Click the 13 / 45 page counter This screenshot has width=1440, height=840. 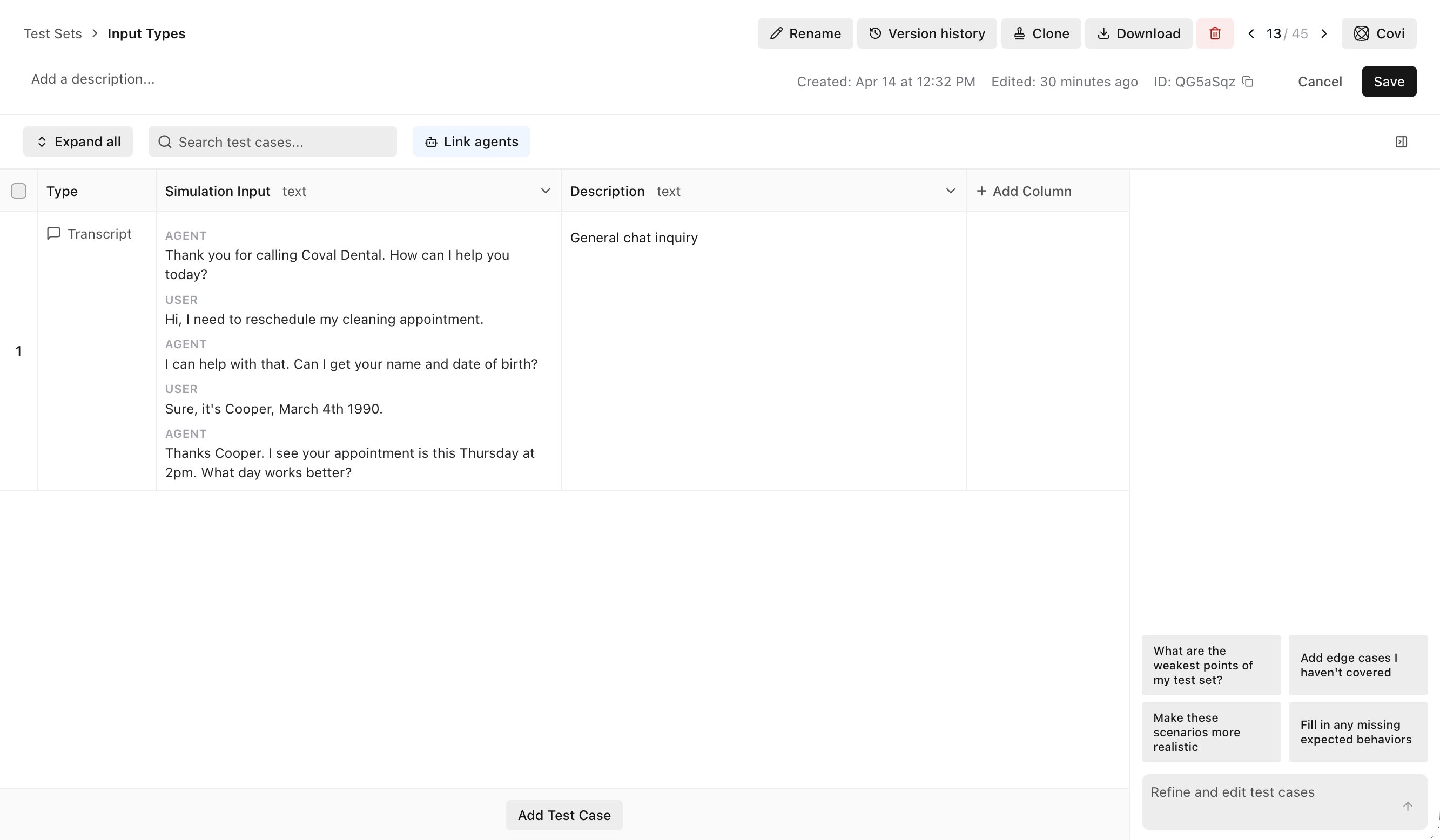point(1287,33)
